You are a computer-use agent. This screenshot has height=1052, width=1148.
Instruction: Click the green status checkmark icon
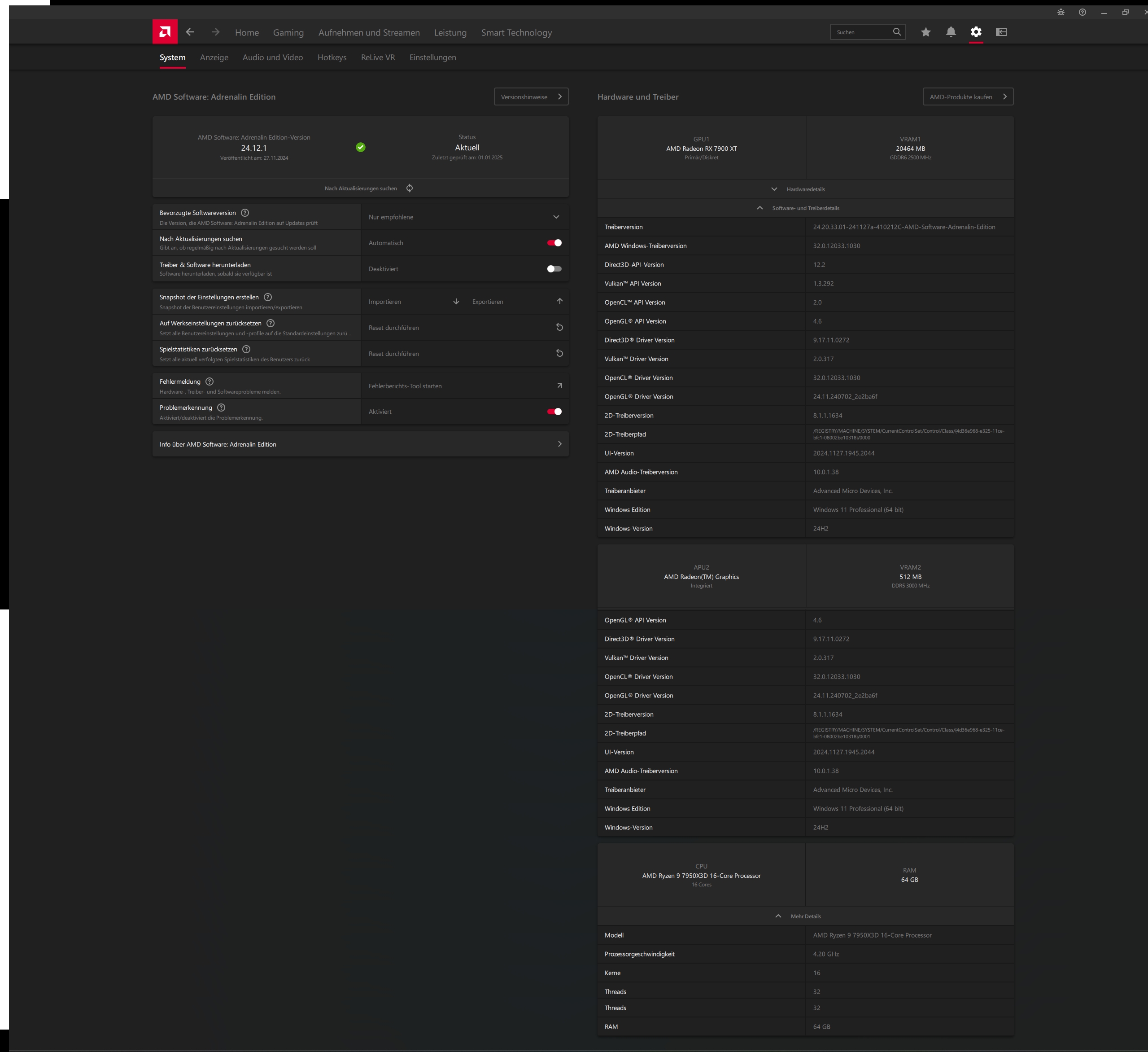coord(360,147)
